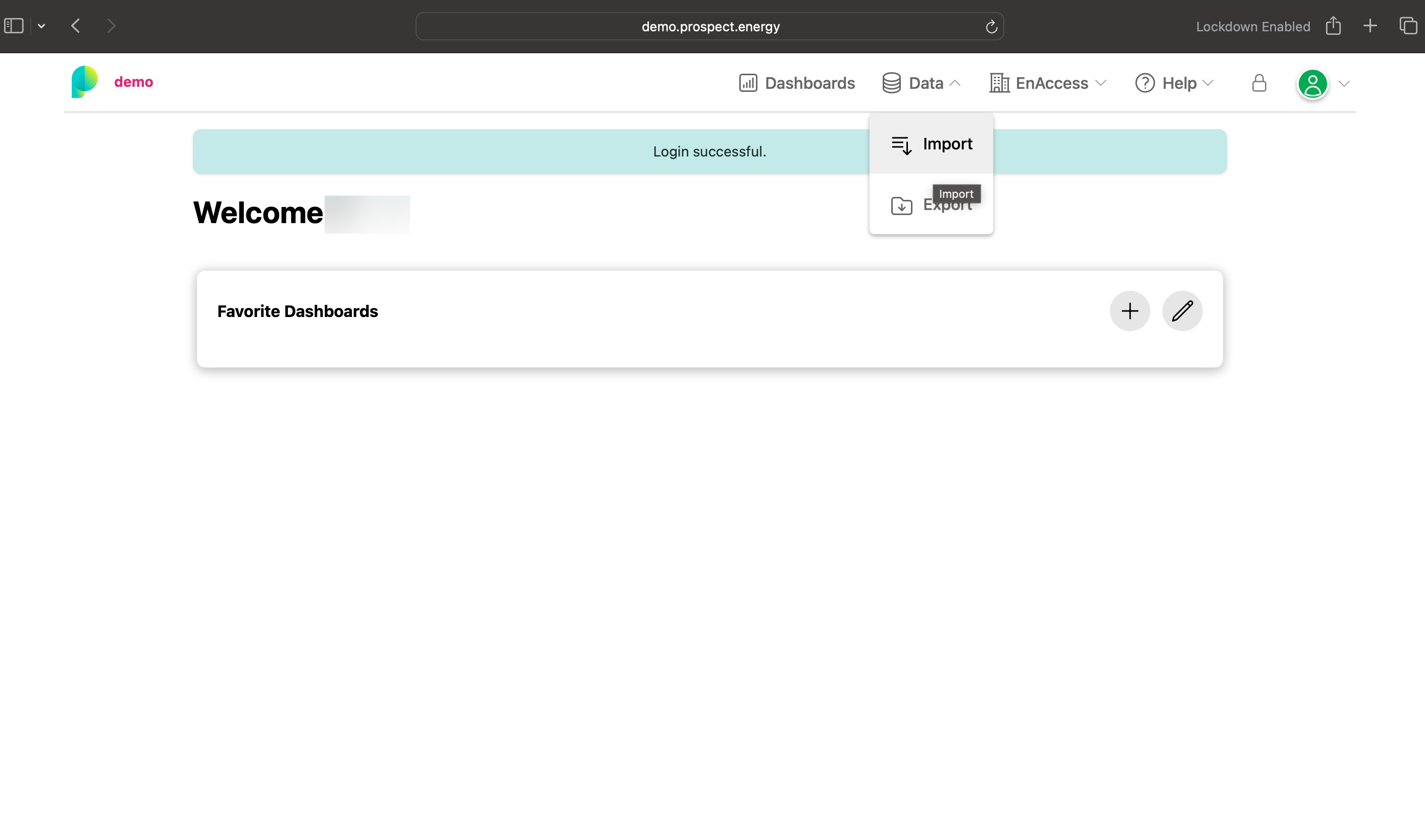
Task: Edit Favorite Dashboards using the pencil button
Action: [1182, 311]
